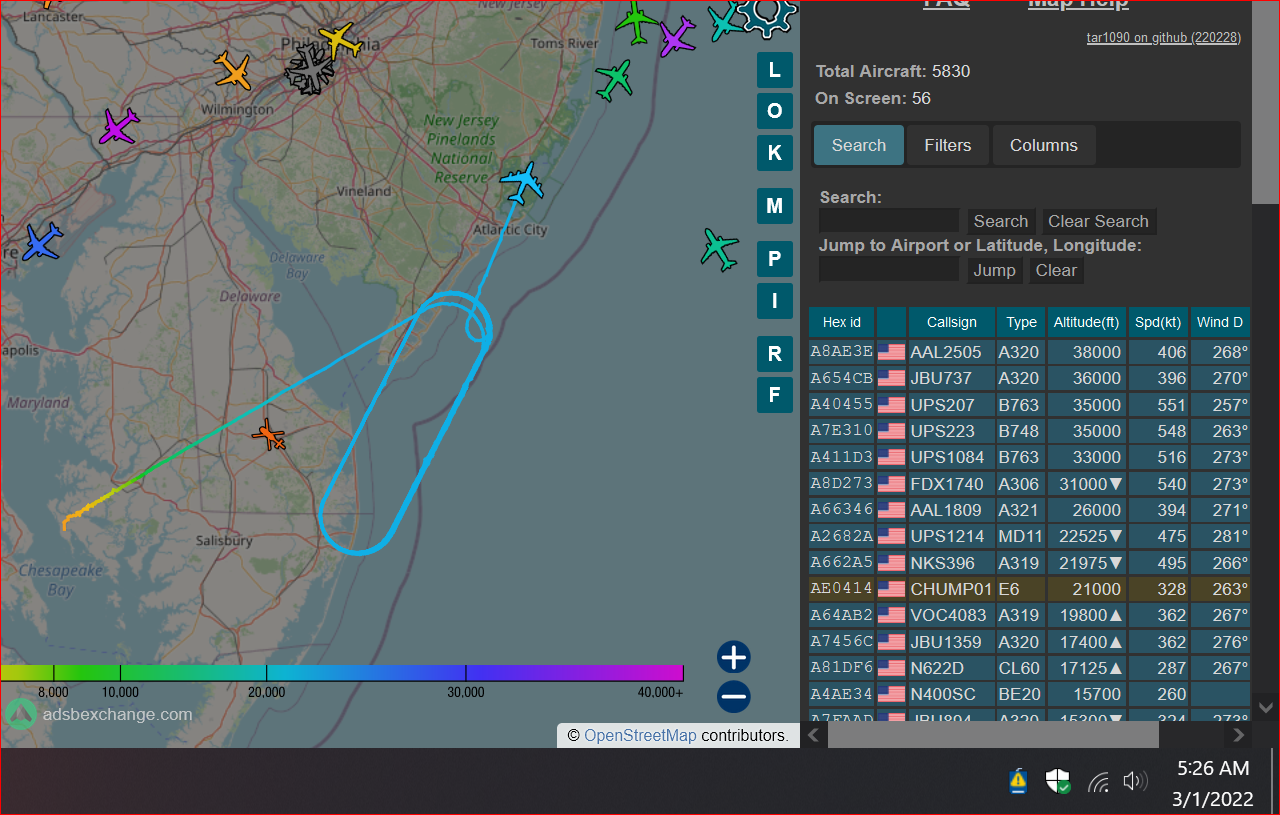Click the horizontal scrollbar left arrow
The width and height of the screenshot is (1280, 815).
click(x=814, y=735)
